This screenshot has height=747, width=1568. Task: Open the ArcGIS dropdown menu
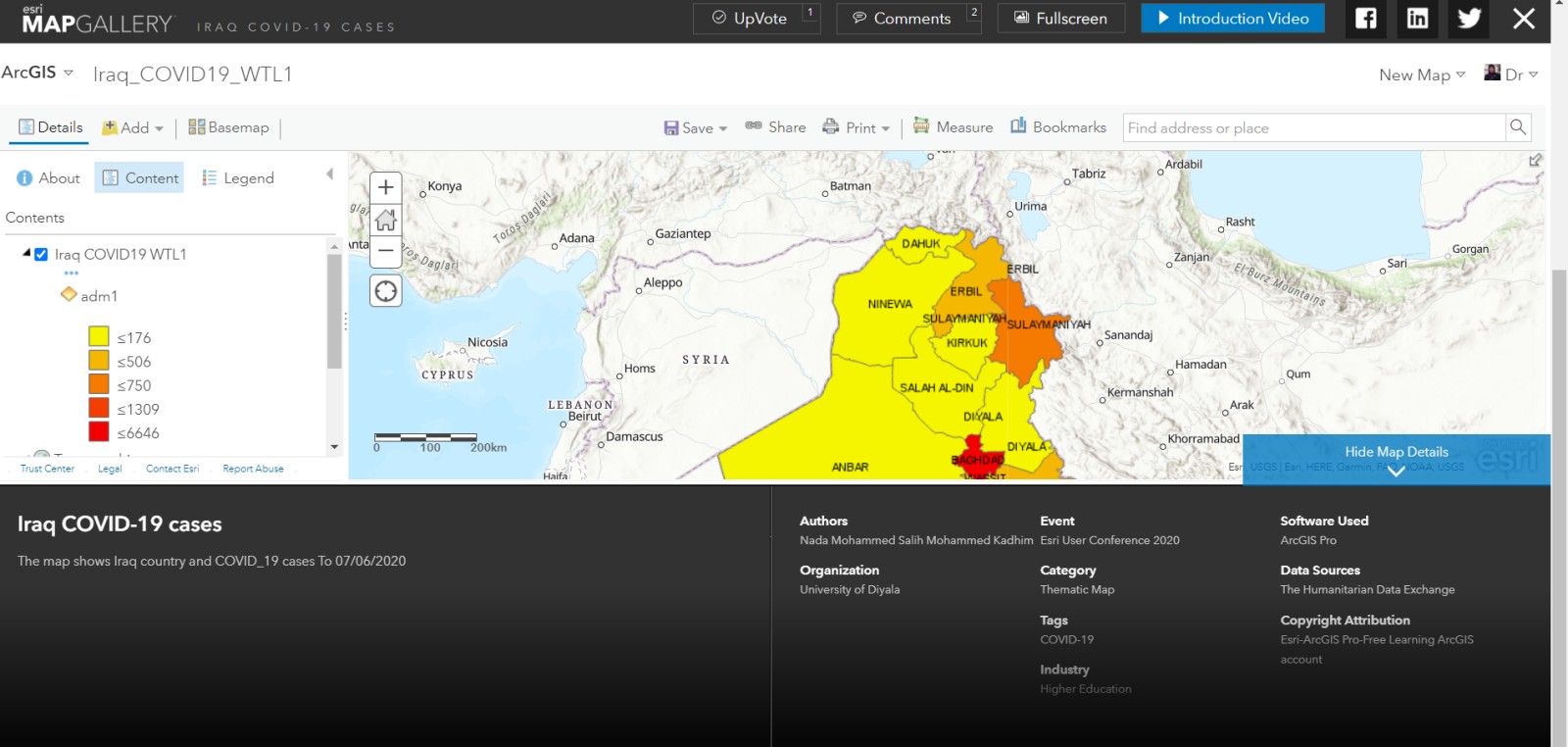37,73
